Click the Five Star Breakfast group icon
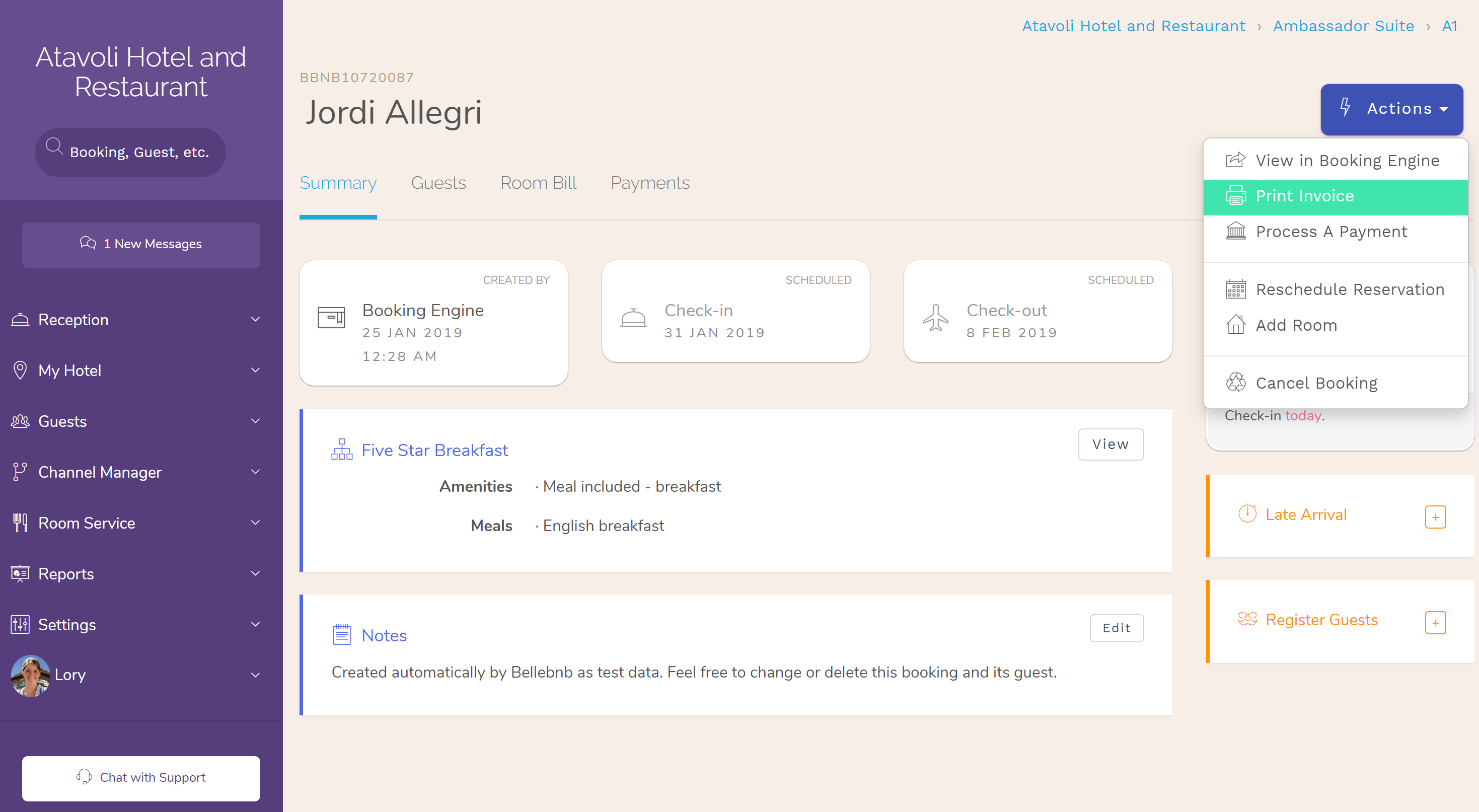Image resolution: width=1479 pixels, height=812 pixels. [x=342, y=450]
